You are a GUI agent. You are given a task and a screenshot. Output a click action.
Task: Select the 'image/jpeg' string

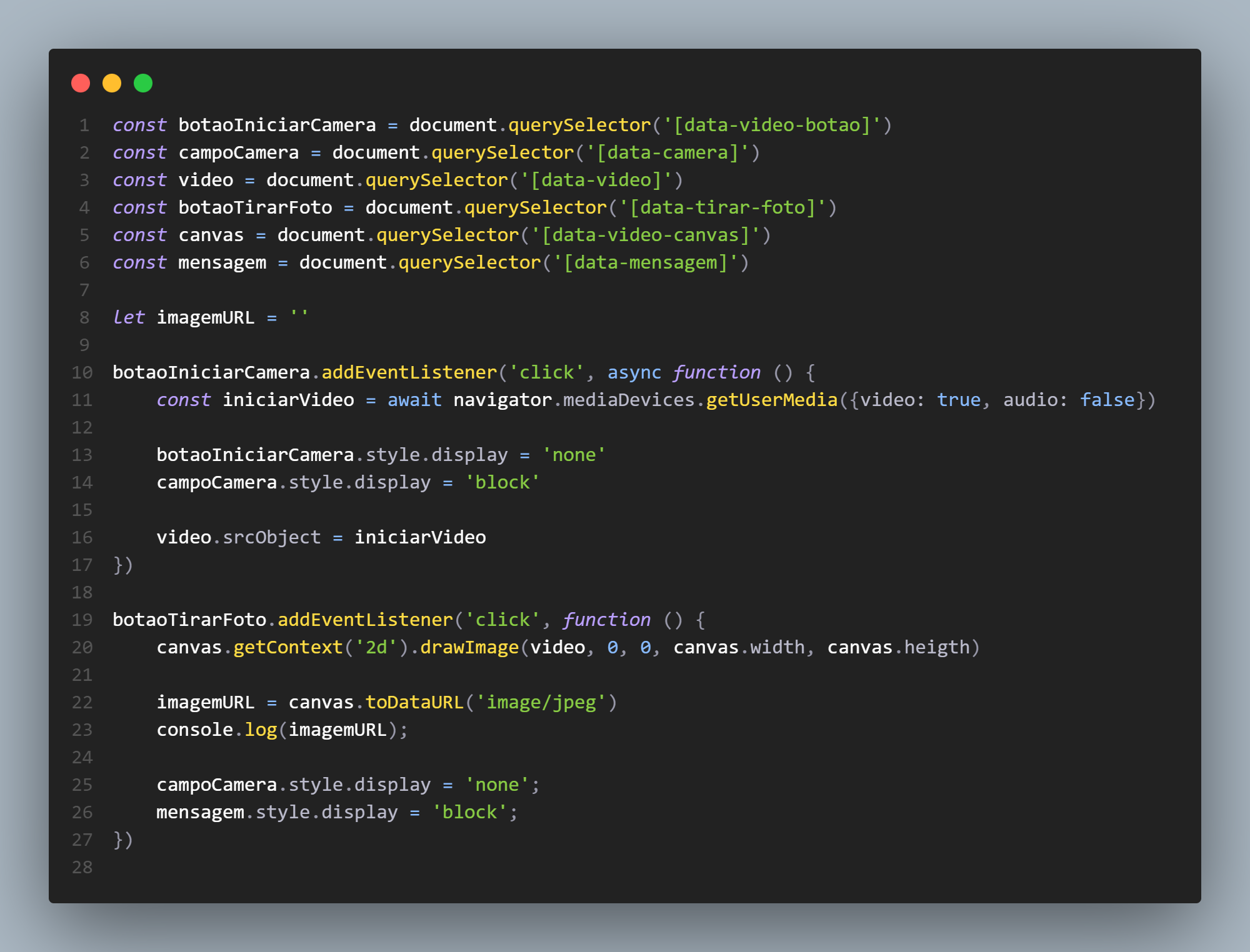[x=541, y=702]
